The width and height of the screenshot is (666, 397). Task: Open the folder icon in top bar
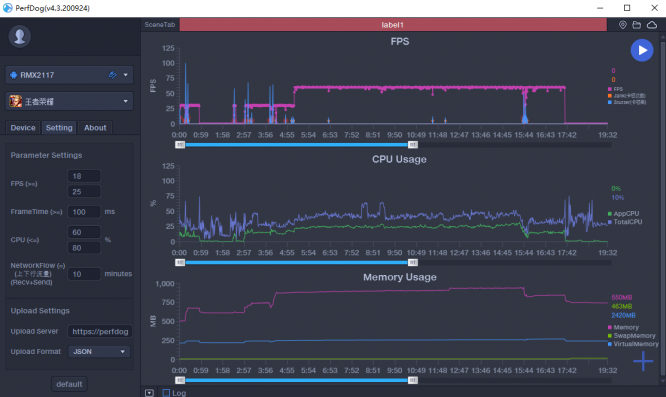pos(637,25)
